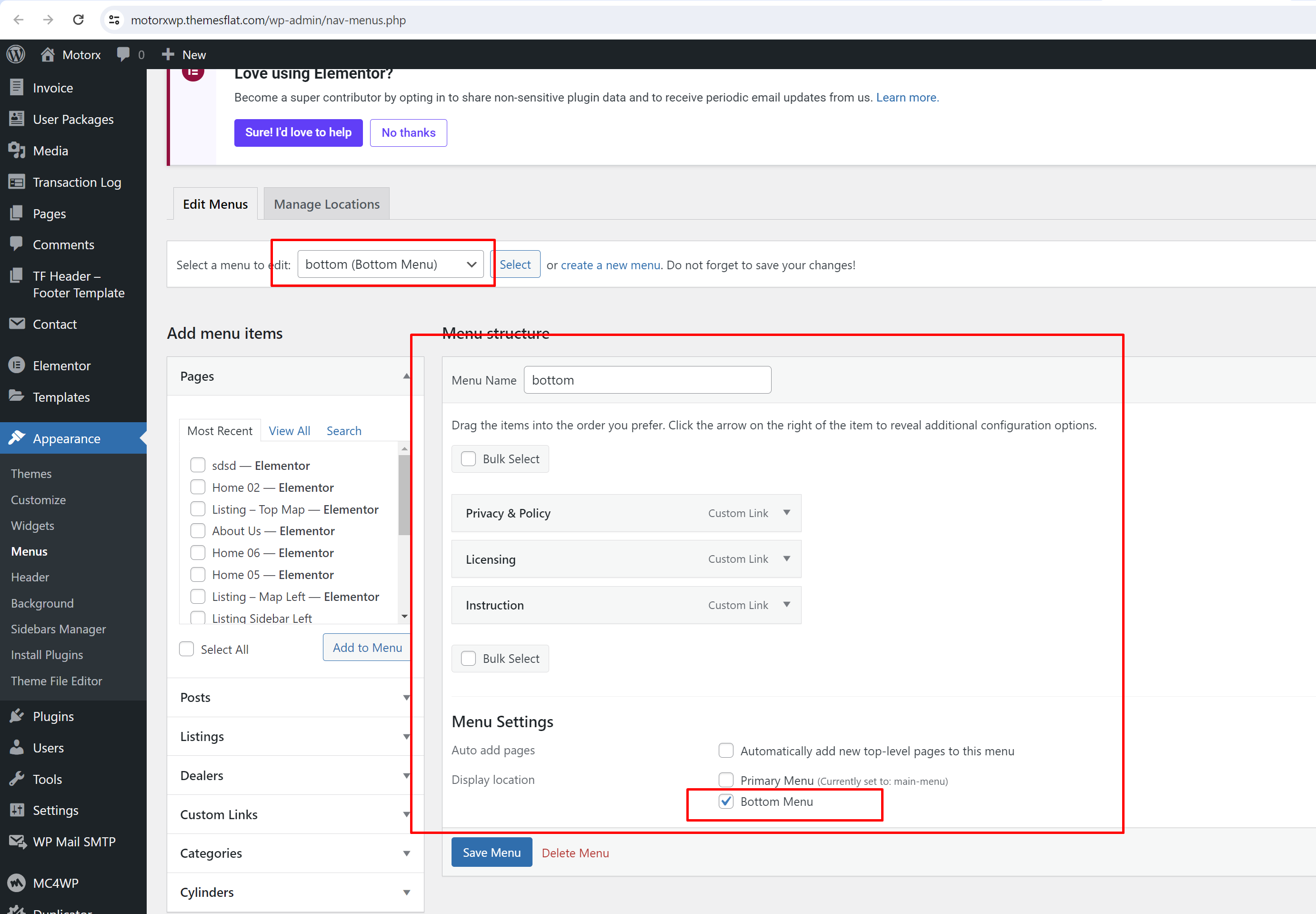Tick the Select All checkbox under Pages
The height and width of the screenshot is (914, 1316).
[x=187, y=649]
